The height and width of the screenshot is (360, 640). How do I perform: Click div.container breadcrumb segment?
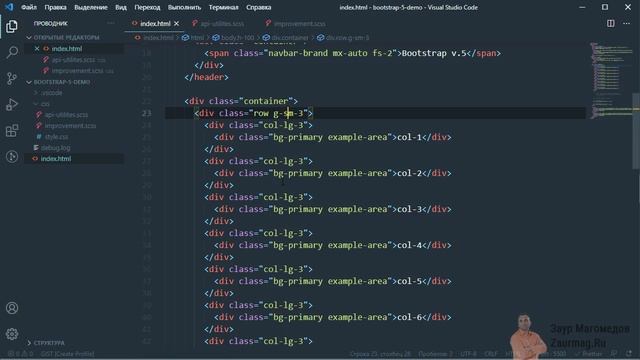point(286,38)
